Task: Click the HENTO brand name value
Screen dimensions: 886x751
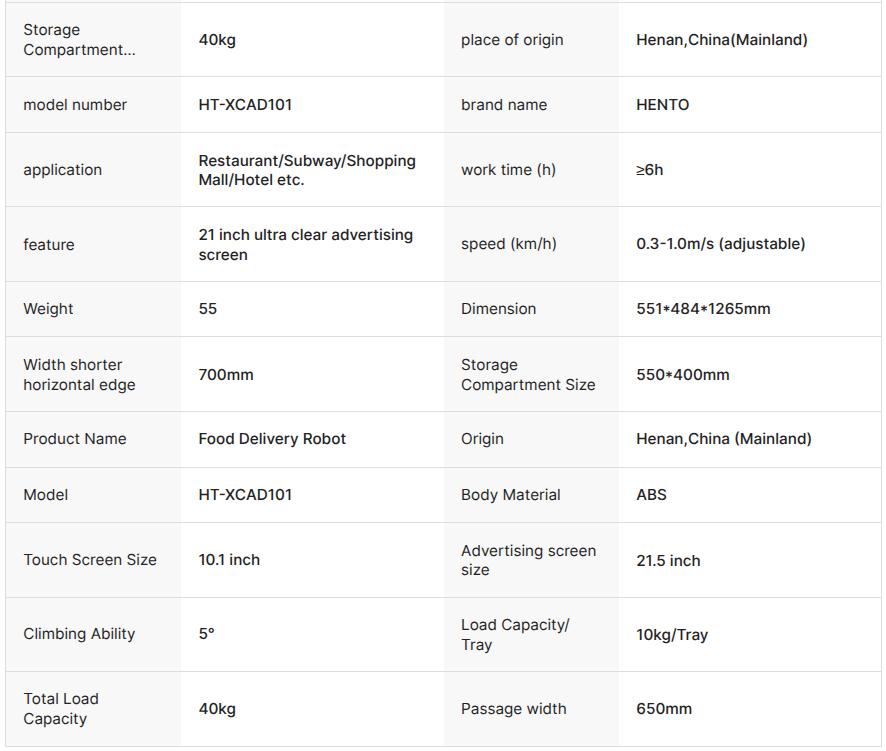Action: pyautogui.click(x=662, y=105)
